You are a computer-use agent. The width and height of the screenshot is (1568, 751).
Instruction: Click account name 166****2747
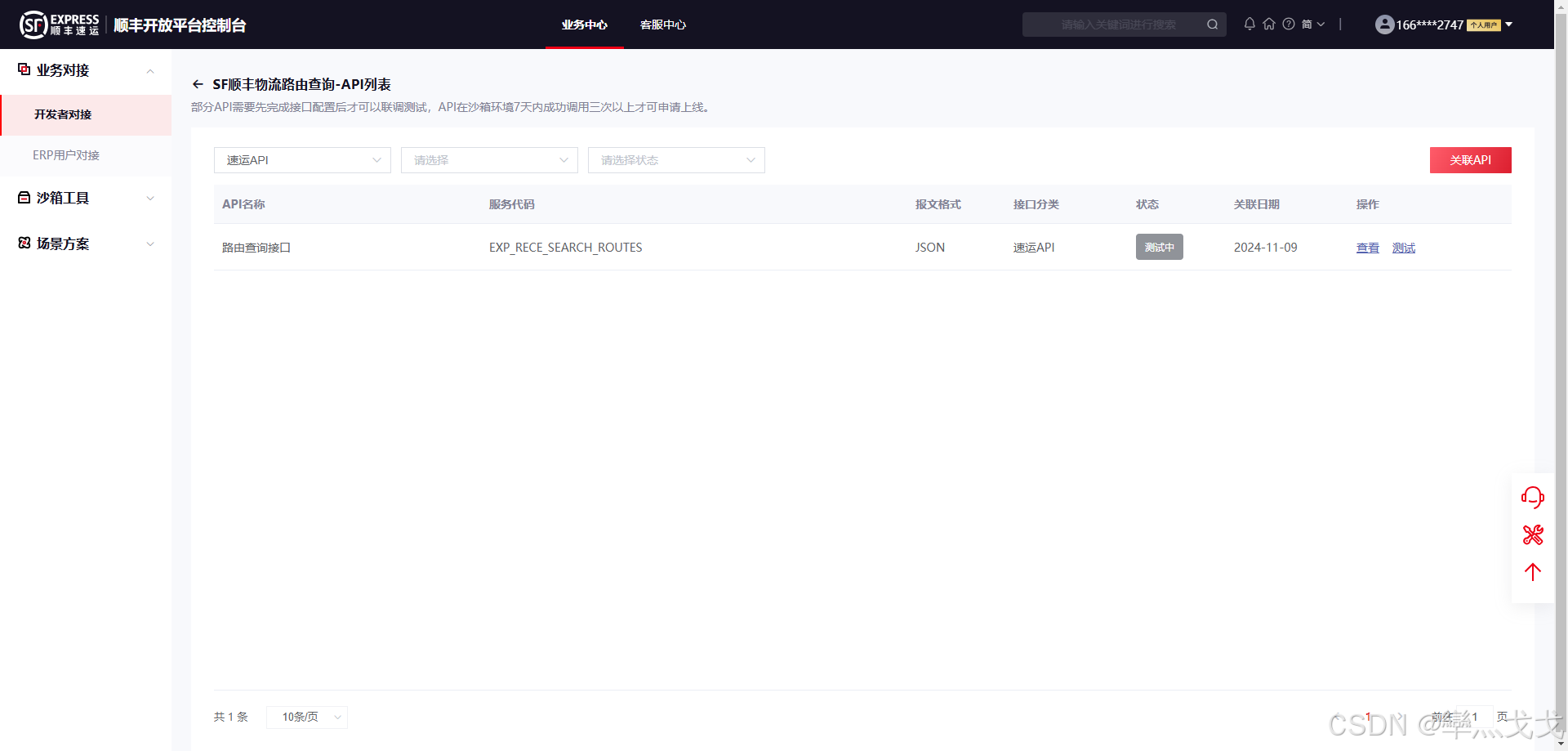[1430, 25]
